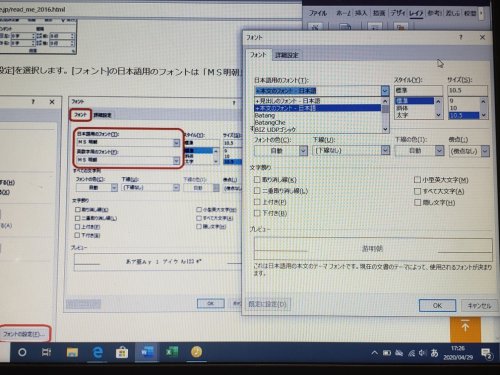The width and height of the screenshot is (500, 375).
Task: Open the フォントの色 color dropdown
Action: 303,151
